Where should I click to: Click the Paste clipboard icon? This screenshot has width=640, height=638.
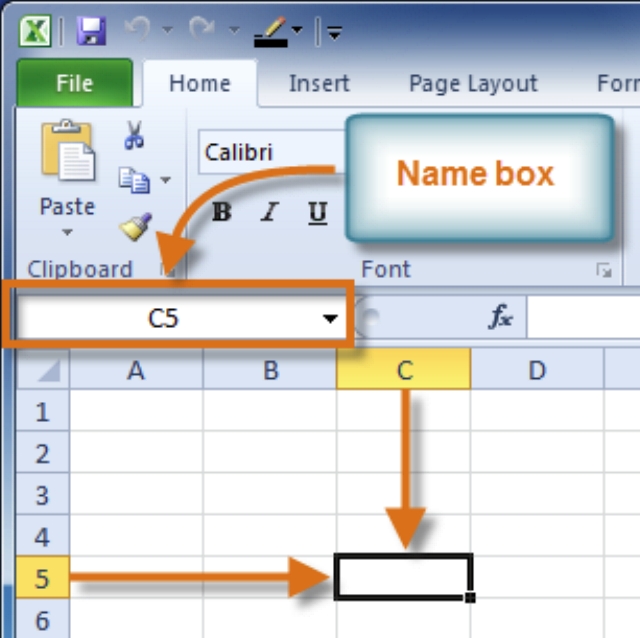coord(68,150)
